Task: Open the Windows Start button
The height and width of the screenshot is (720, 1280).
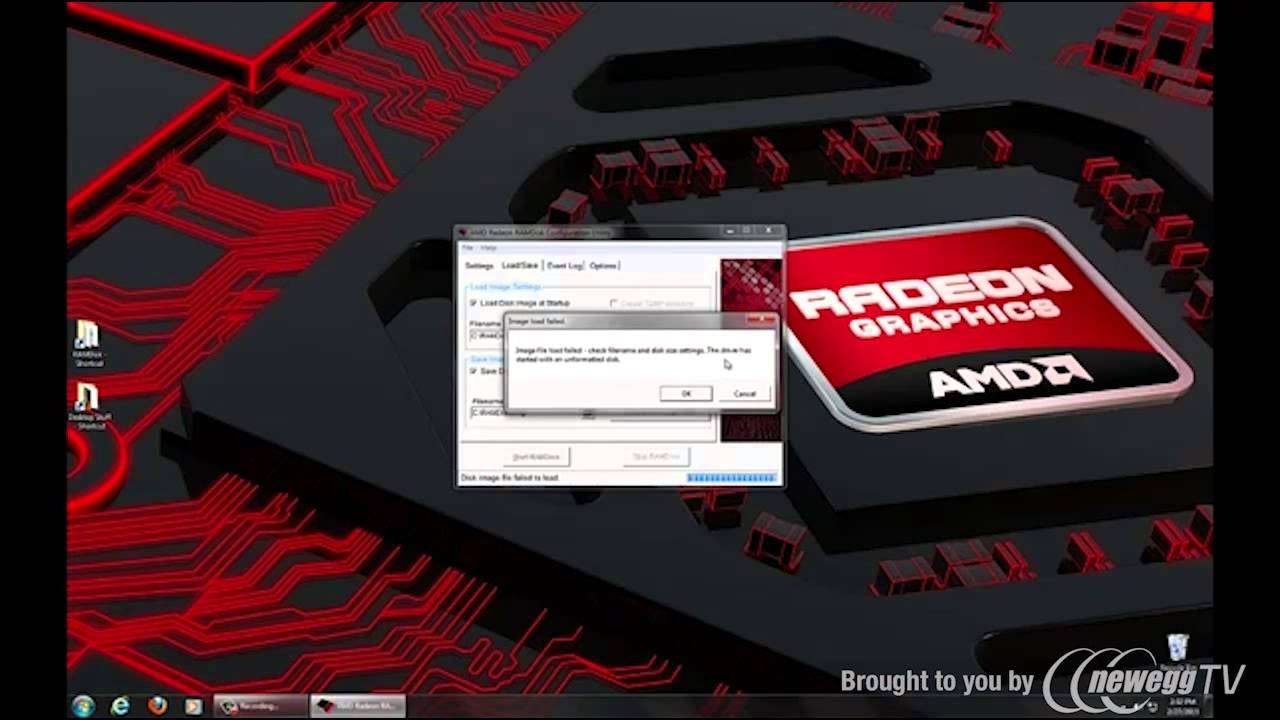Action: click(x=83, y=706)
